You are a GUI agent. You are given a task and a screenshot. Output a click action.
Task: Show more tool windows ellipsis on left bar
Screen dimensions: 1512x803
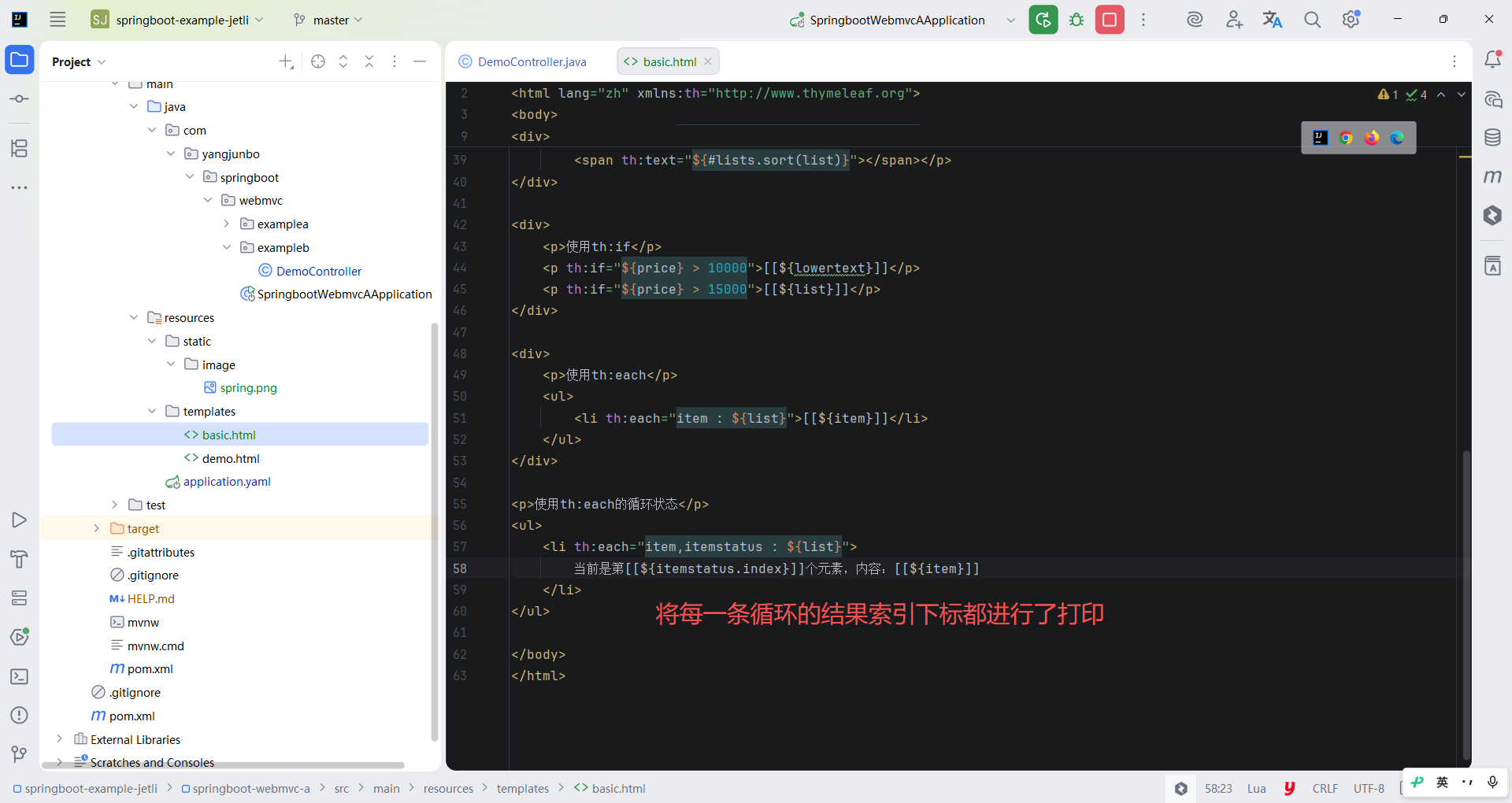coord(20,187)
